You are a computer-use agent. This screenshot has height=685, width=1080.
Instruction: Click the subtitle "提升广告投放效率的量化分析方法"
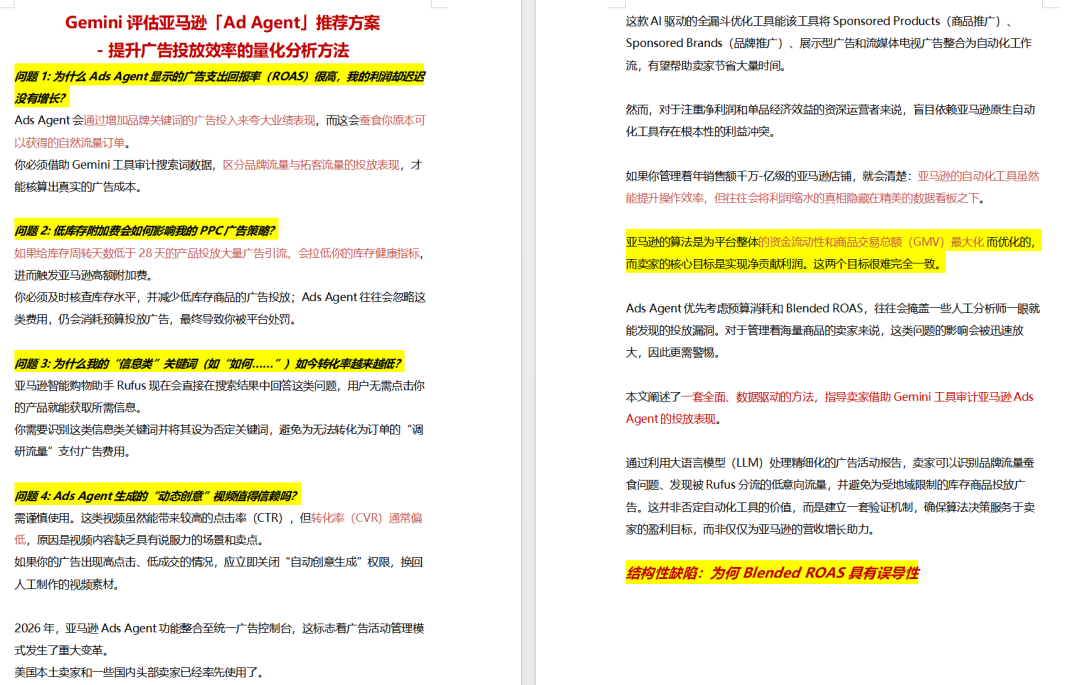[x=229, y=50]
